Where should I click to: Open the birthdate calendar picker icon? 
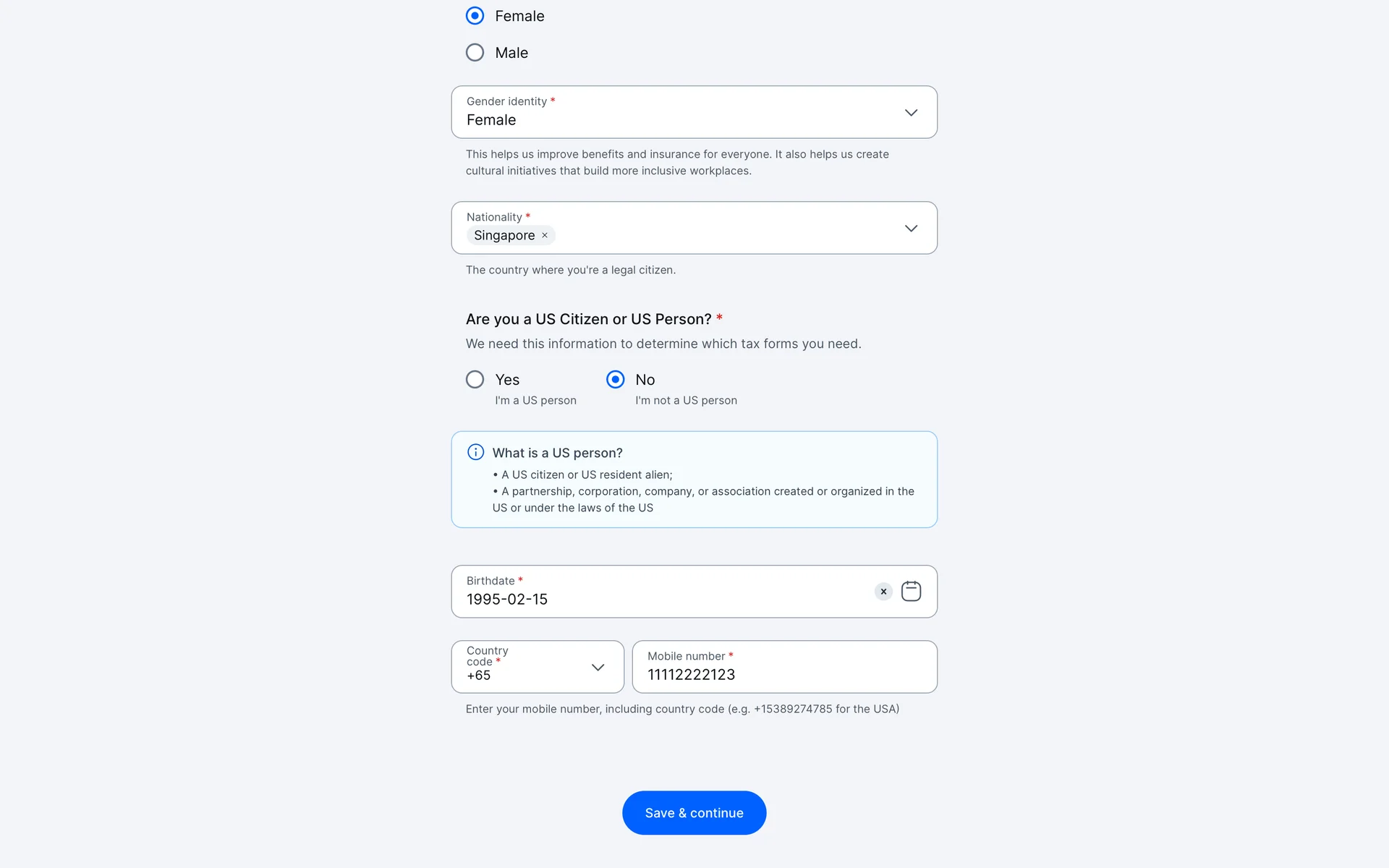click(911, 591)
